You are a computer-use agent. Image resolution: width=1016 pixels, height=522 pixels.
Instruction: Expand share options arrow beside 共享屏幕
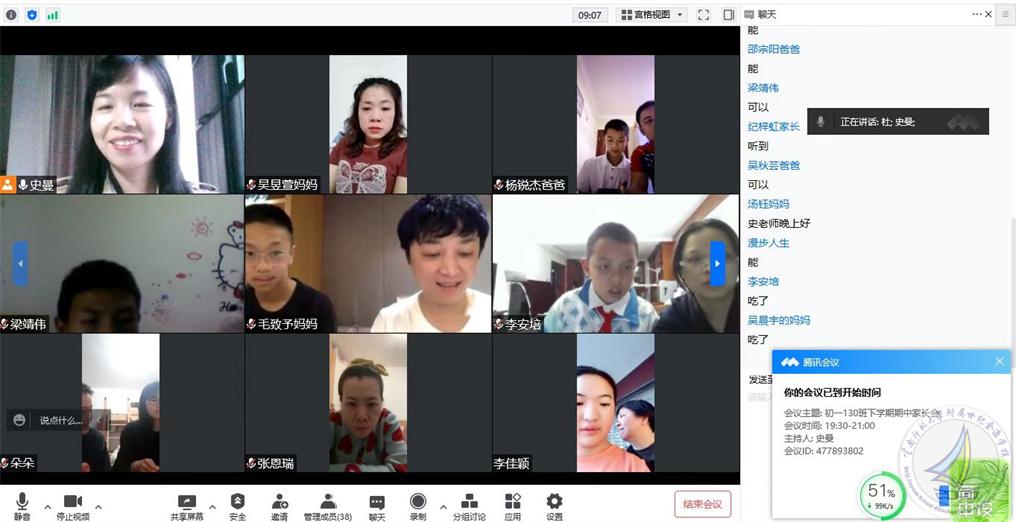click(x=213, y=506)
